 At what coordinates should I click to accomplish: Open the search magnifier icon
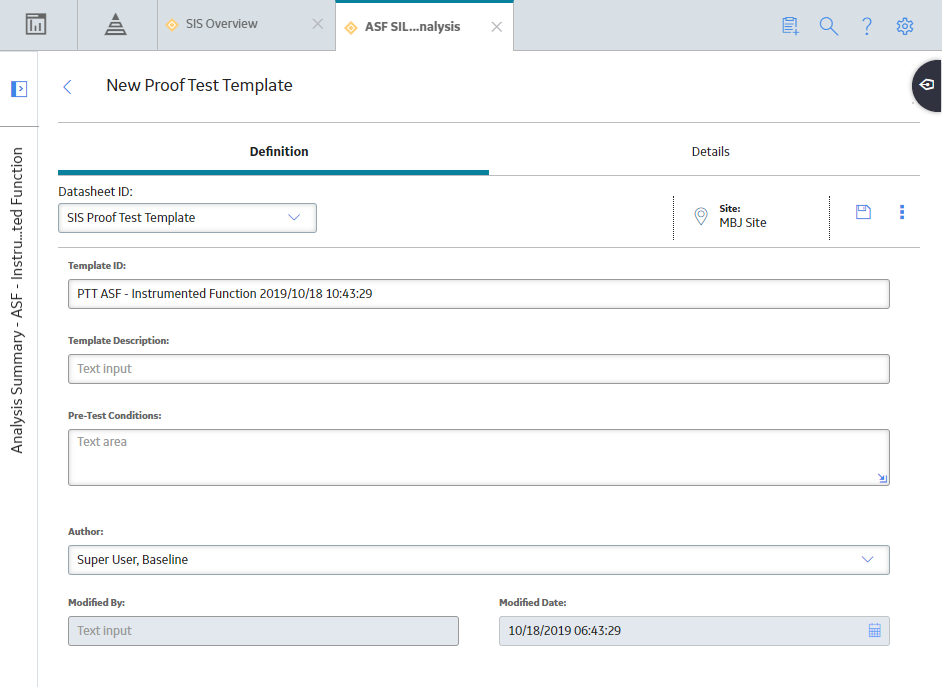(829, 26)
